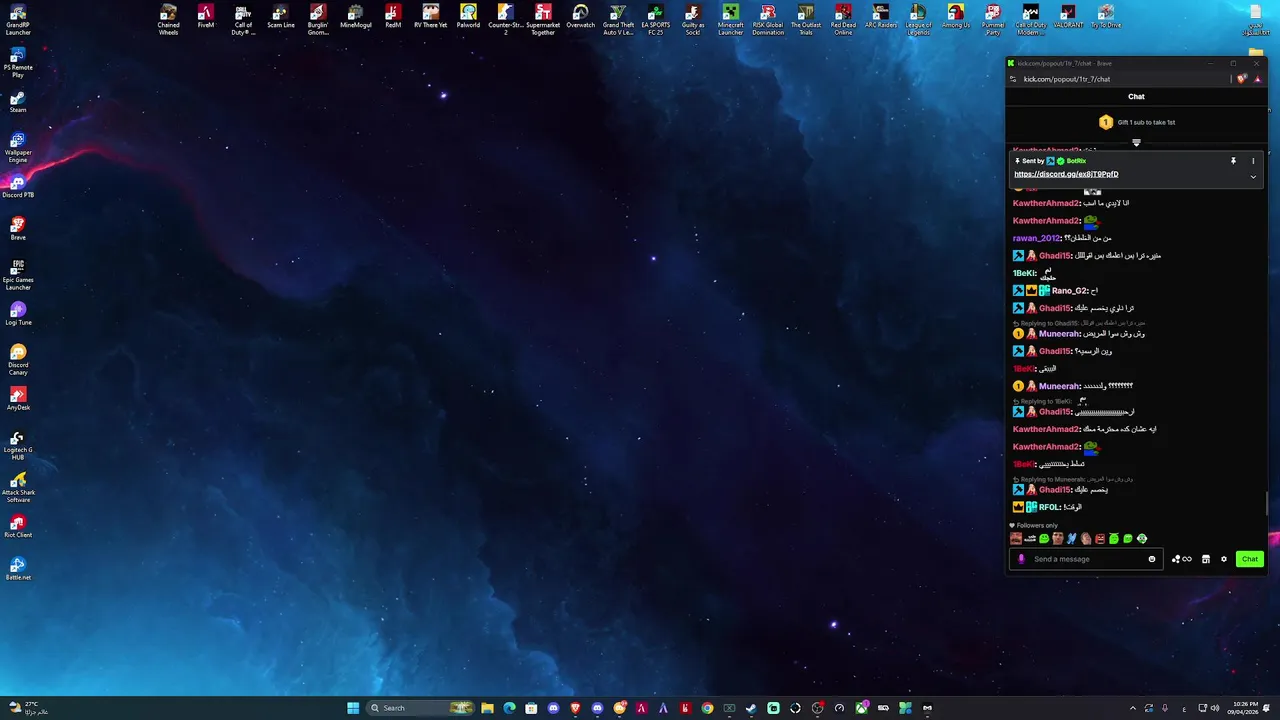Open the discord.gg invite link
This screenshot has width=1280, height=720.
point(1066,174)
